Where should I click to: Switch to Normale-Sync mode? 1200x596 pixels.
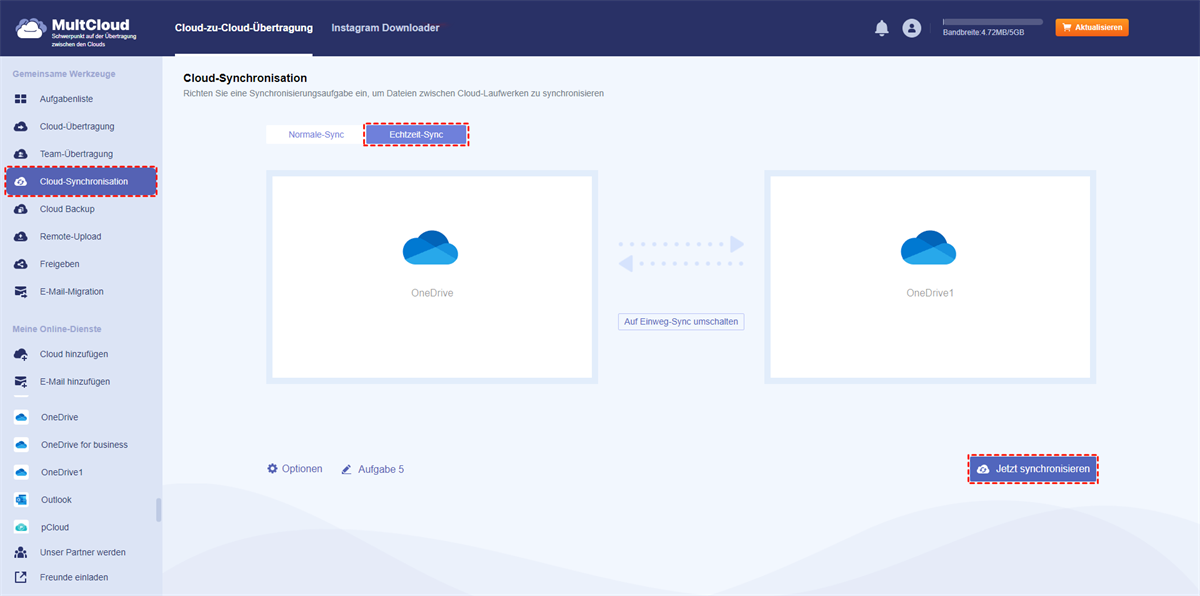pyautogui.click(x=316, y=134)
